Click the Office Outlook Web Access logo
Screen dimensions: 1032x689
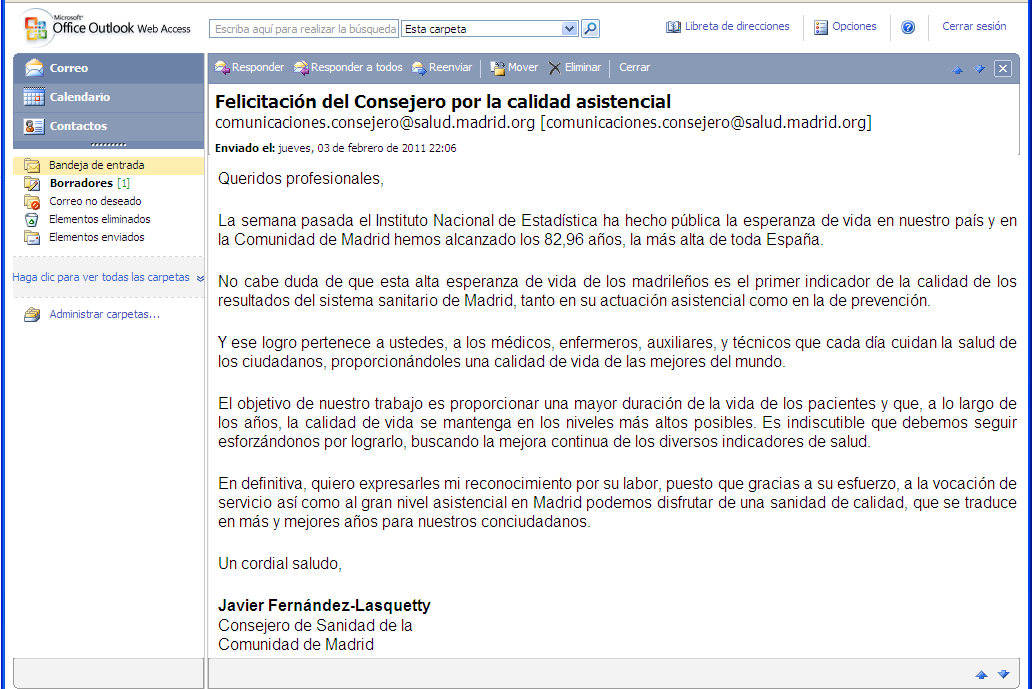(x=106, y=28)
